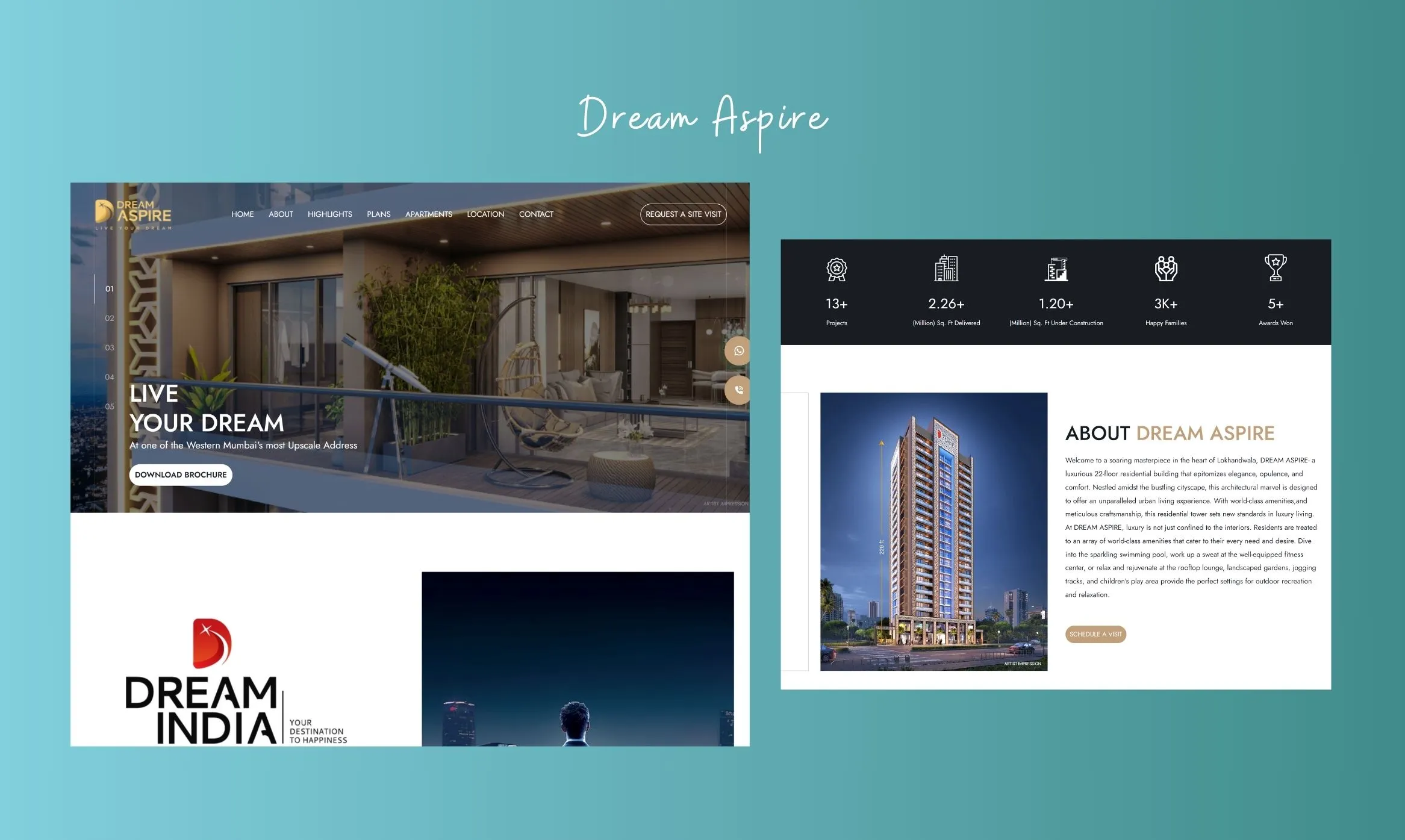1405x840 pixels.
Task: Open the HOME menu item
Action: [242, 214]
